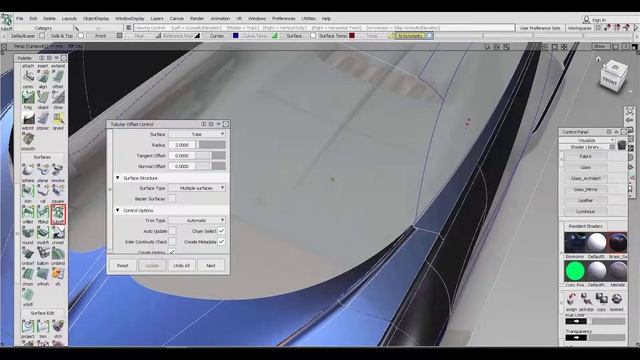Open the Category dropdown

click(43, 28)
